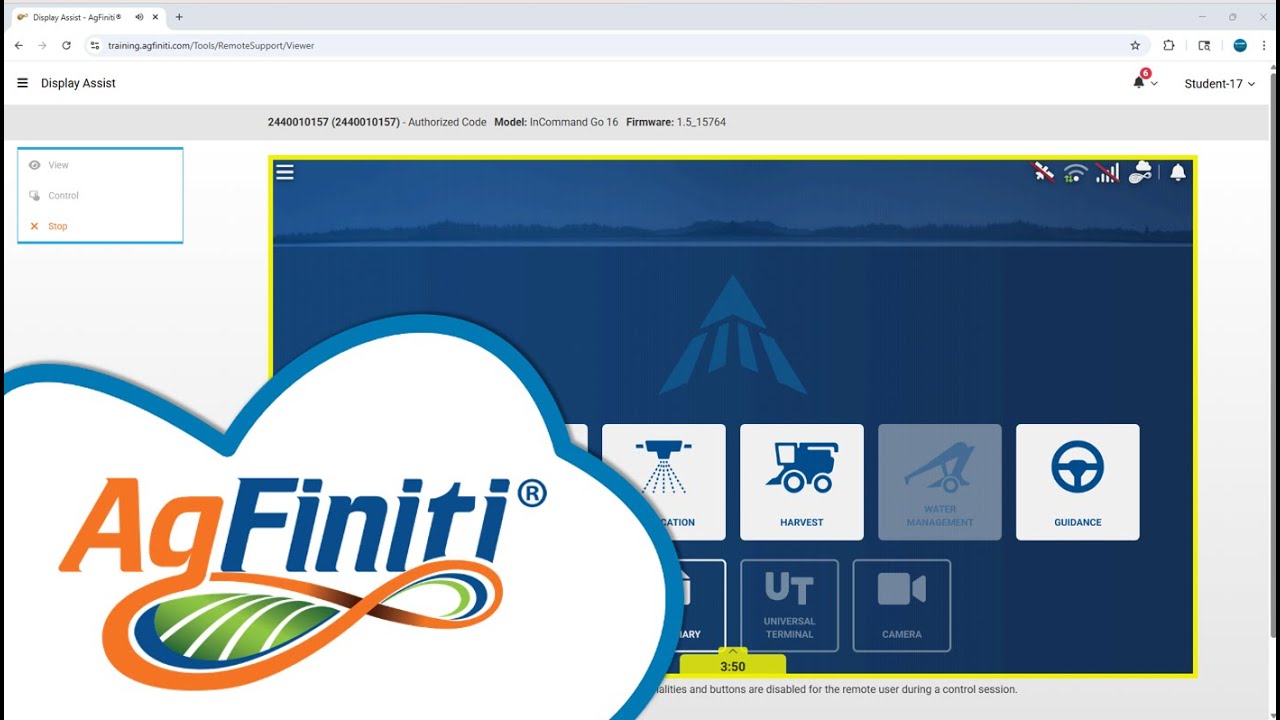Open the AgFiniti page hamburger menu
This screenshot has width=1280, height=720.
pyautogui.click(x=22, y=83)
